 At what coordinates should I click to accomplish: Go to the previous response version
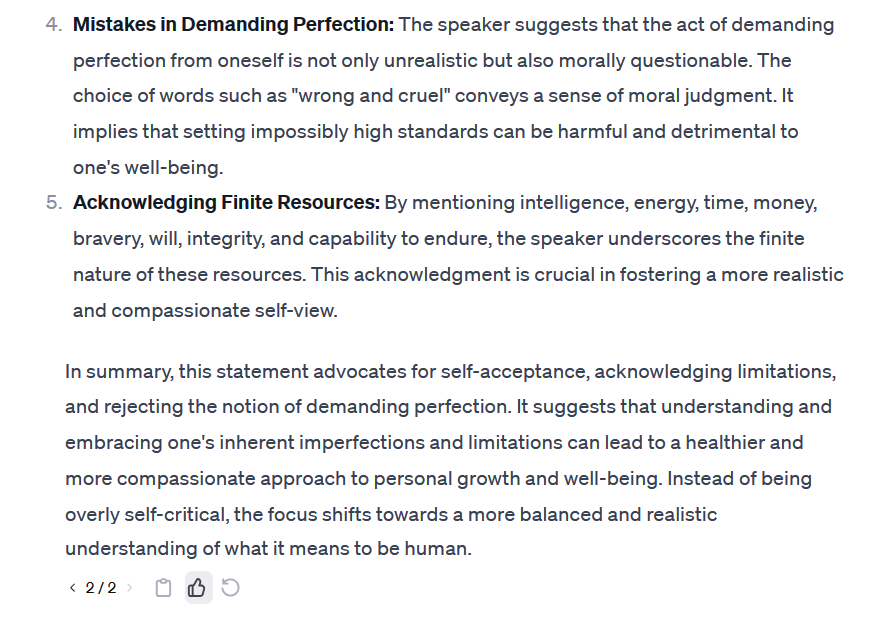[72, 588]
